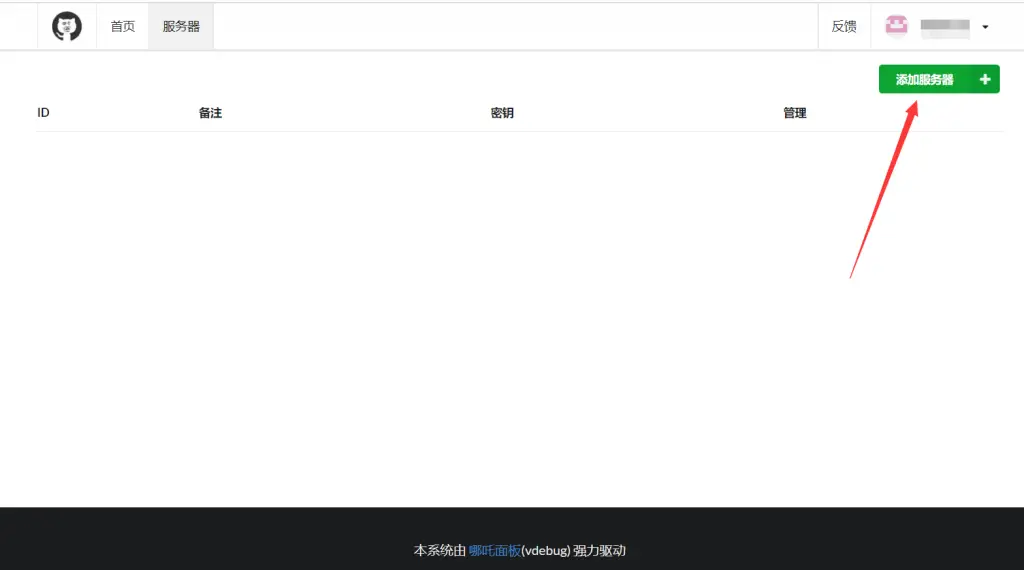Open the 反馈 feedback menu item
1024x570 pixels.
pyautogui.click(x=844, y=27)
